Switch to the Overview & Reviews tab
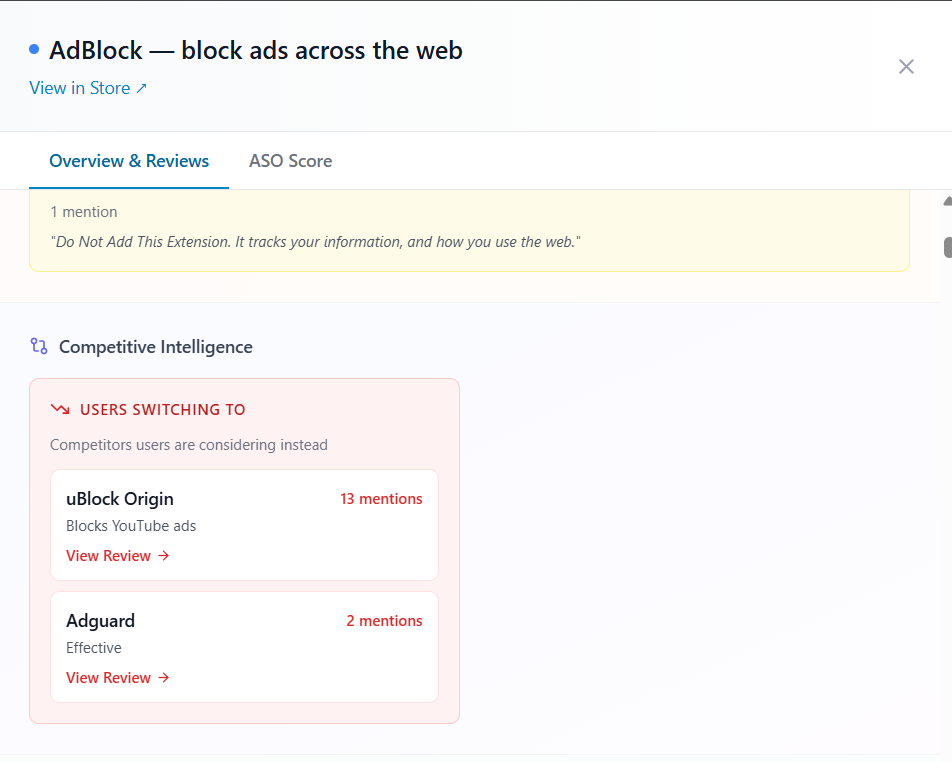This screenshot has width=952, height=762. coord(129,161)
